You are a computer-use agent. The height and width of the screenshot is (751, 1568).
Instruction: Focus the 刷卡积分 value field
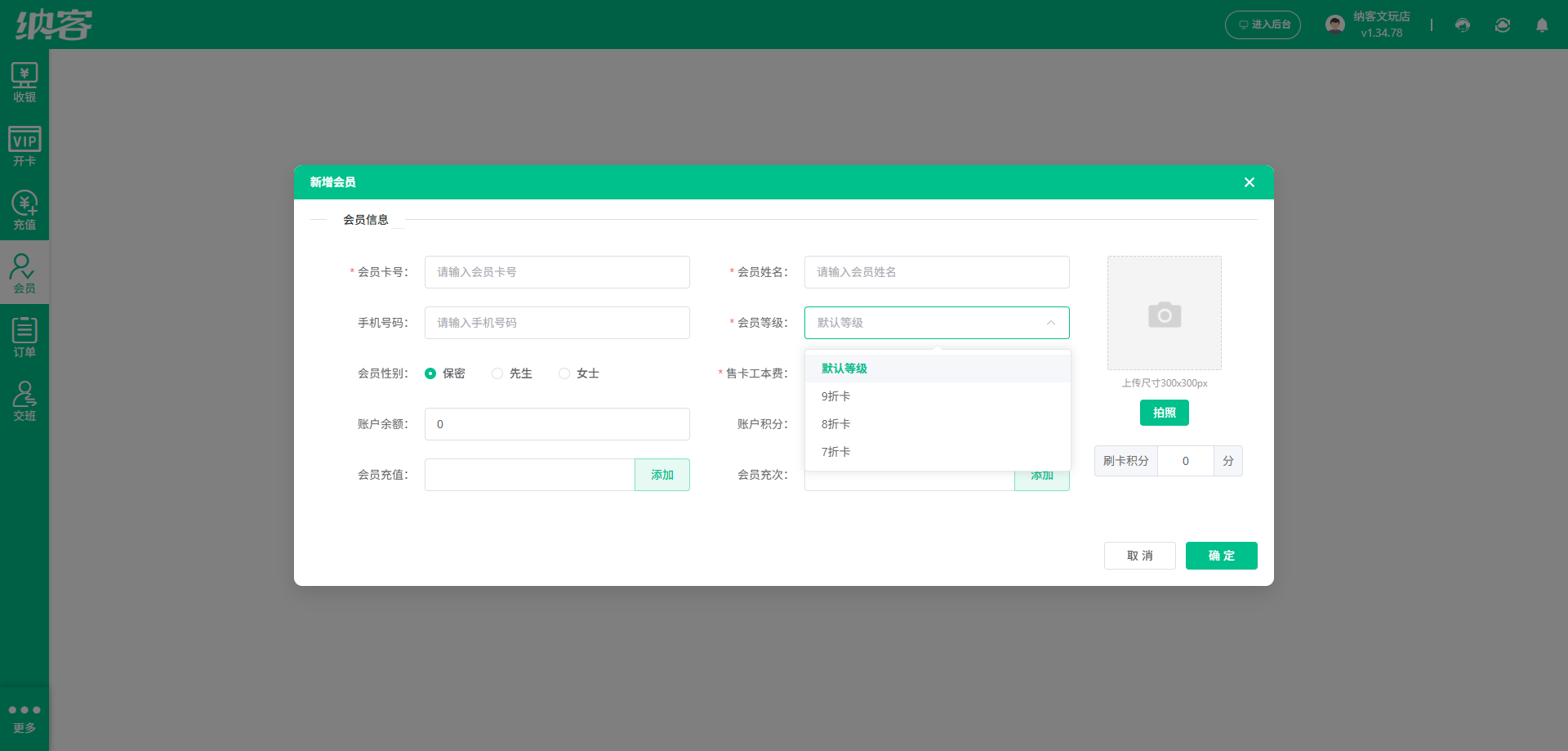pos(1186,461)
